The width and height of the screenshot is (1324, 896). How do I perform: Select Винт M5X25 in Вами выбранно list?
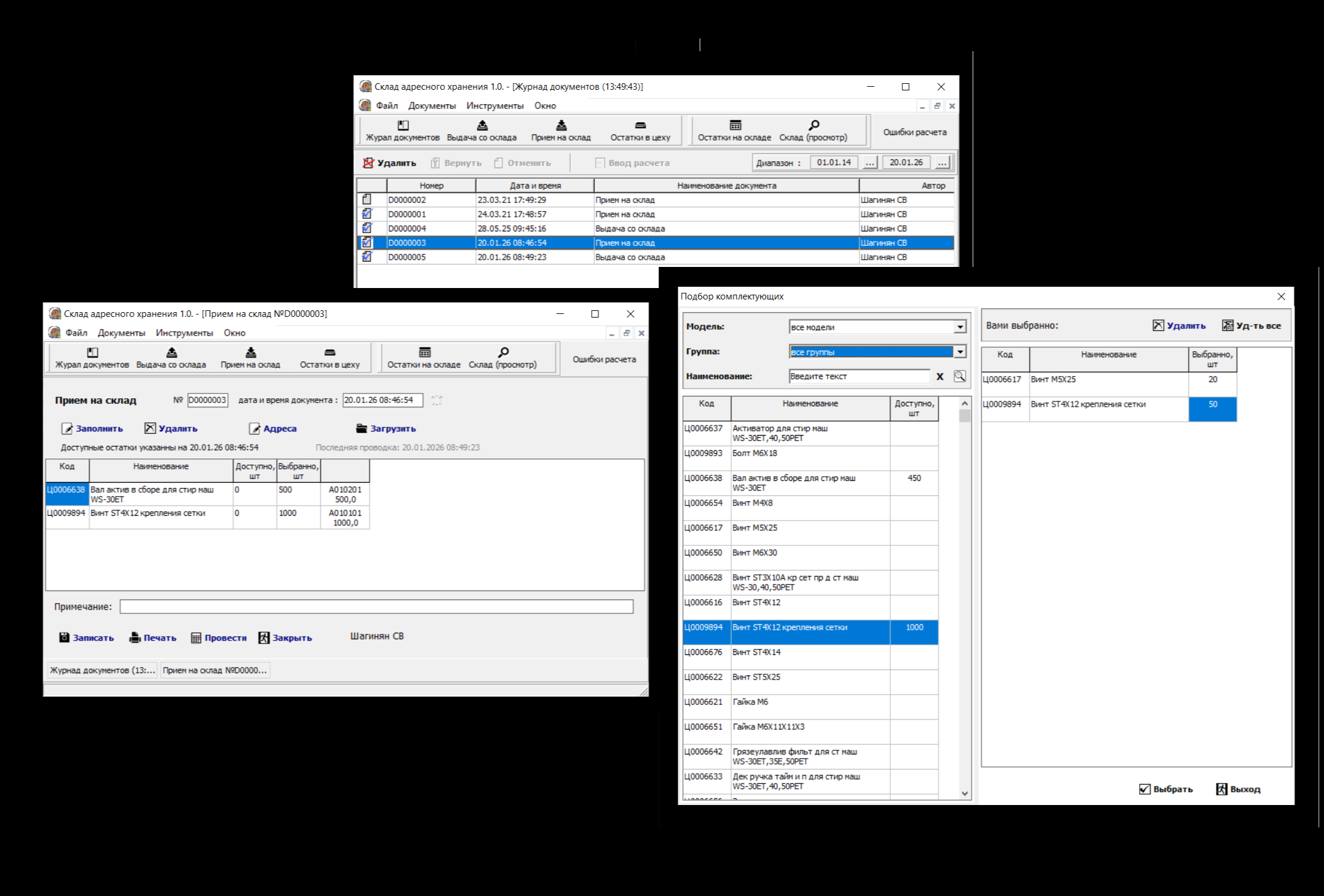point(1109,384)
